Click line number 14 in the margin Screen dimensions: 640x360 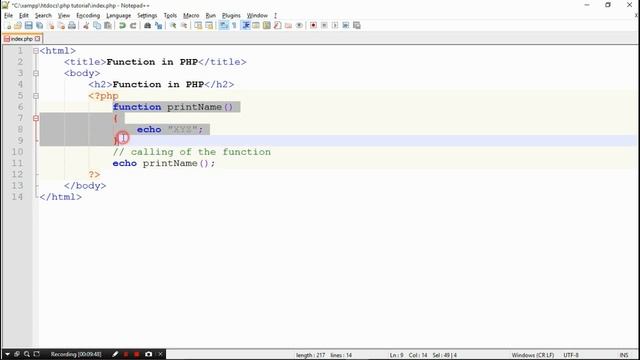[17, 197]
